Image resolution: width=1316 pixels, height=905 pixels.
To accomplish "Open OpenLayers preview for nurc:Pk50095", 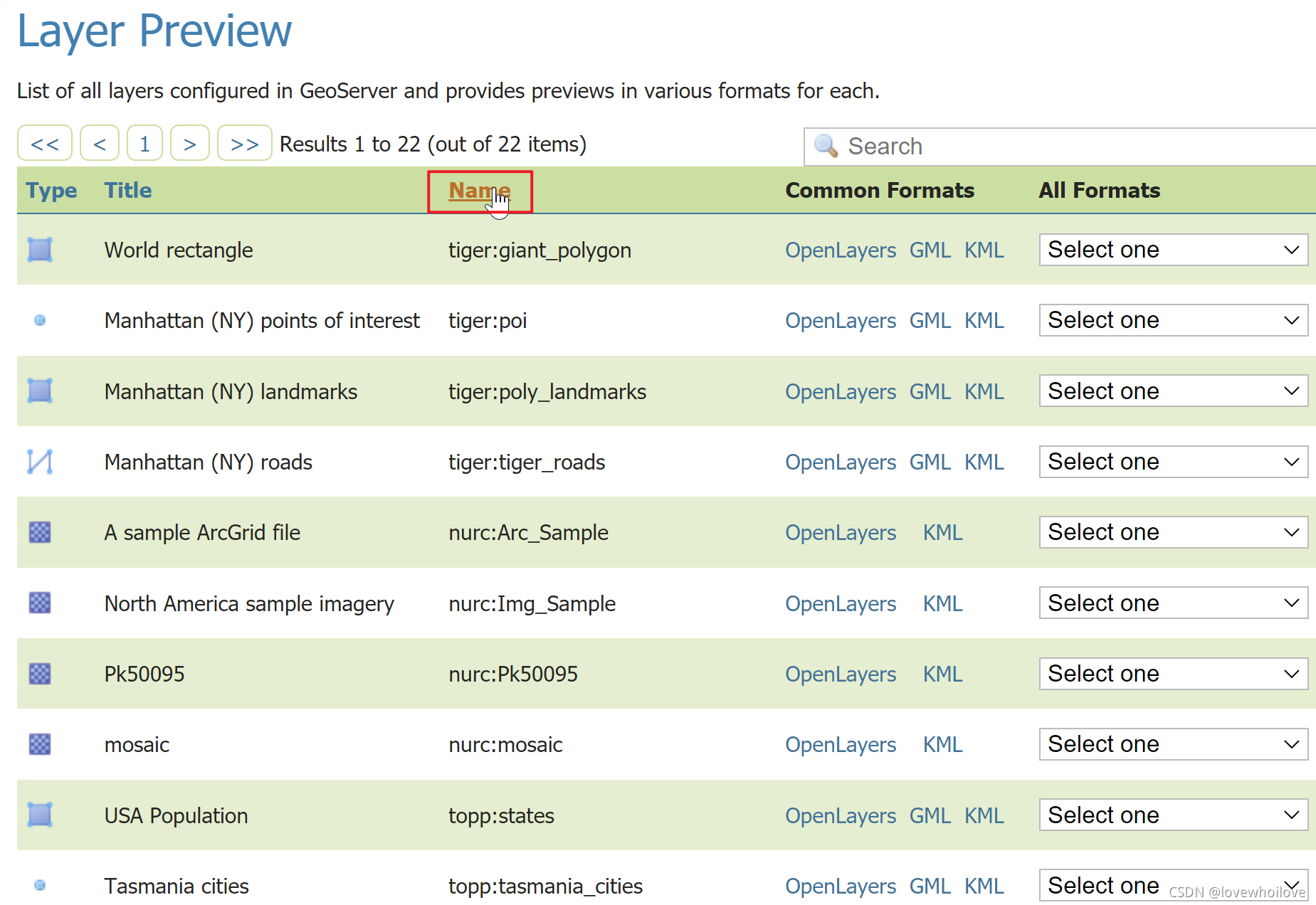I will point(841,674).
